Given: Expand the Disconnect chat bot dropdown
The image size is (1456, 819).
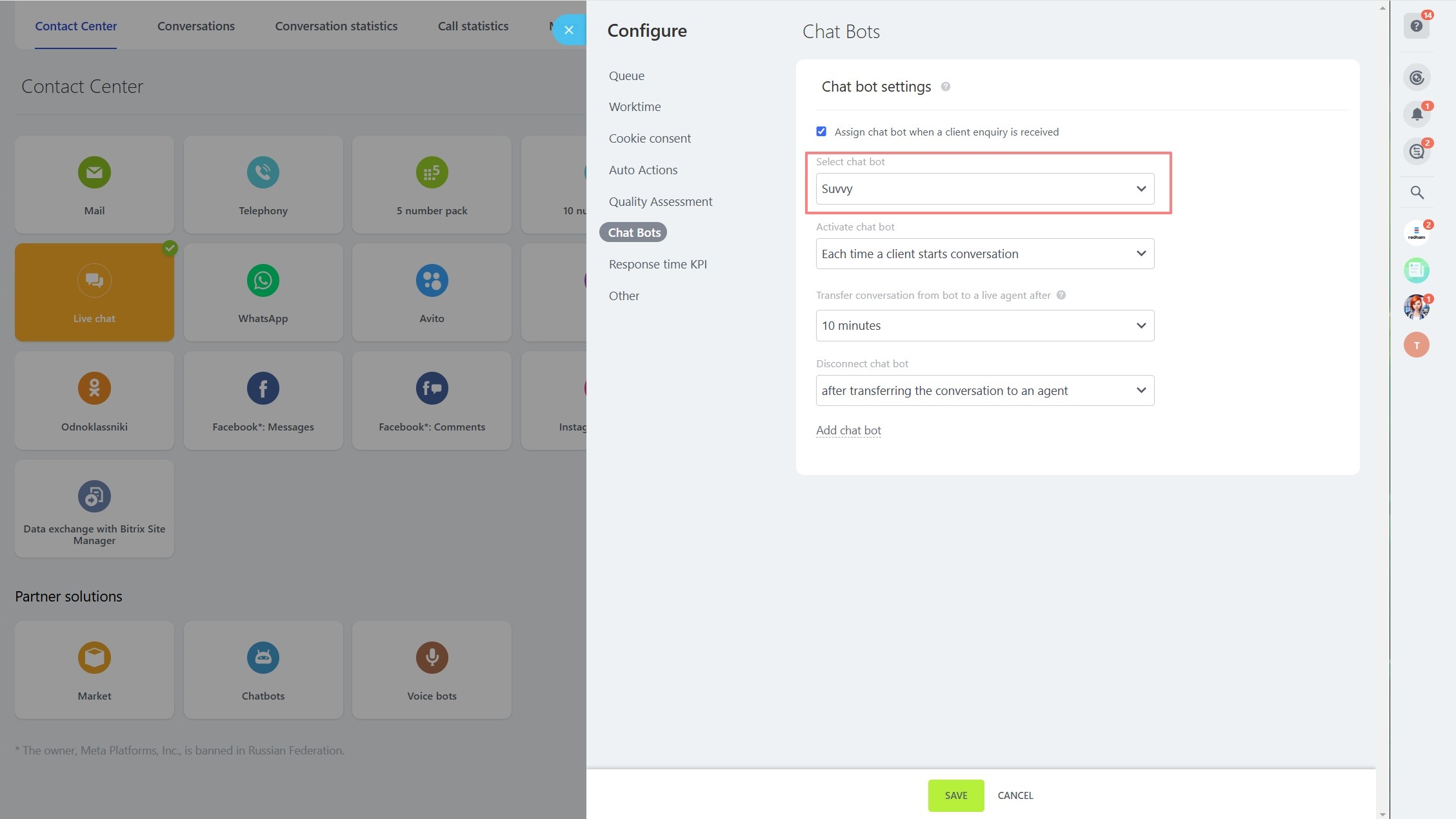Looking at the screenshot, I should [x=984, y=390].
